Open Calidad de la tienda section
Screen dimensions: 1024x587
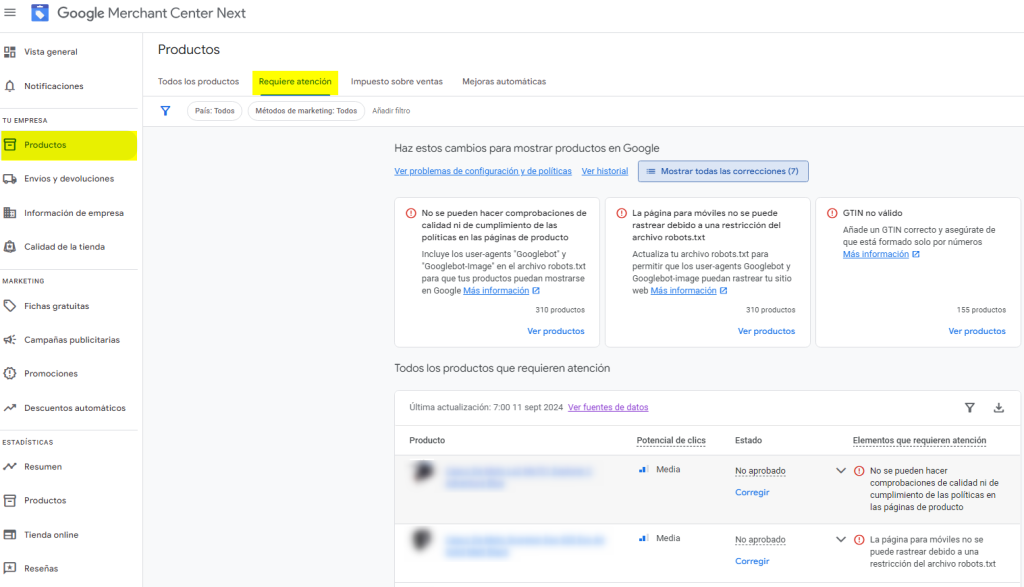tap(64, 247)
